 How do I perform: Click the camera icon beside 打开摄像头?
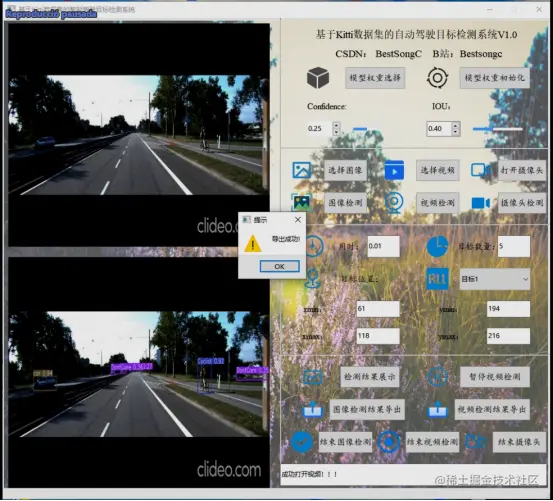481,170
